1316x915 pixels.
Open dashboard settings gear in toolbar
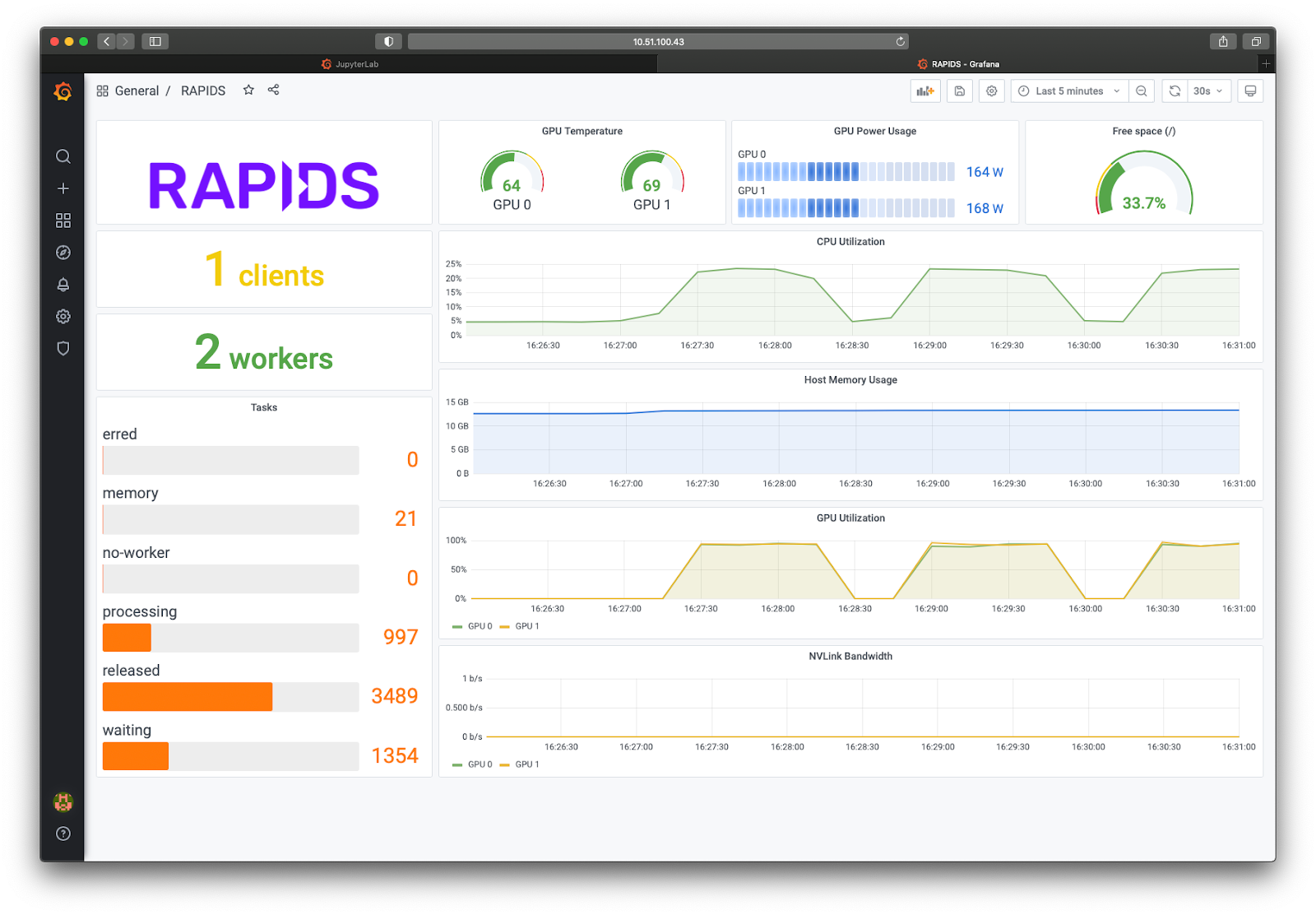pyautogui.click(x=992, y=91)
